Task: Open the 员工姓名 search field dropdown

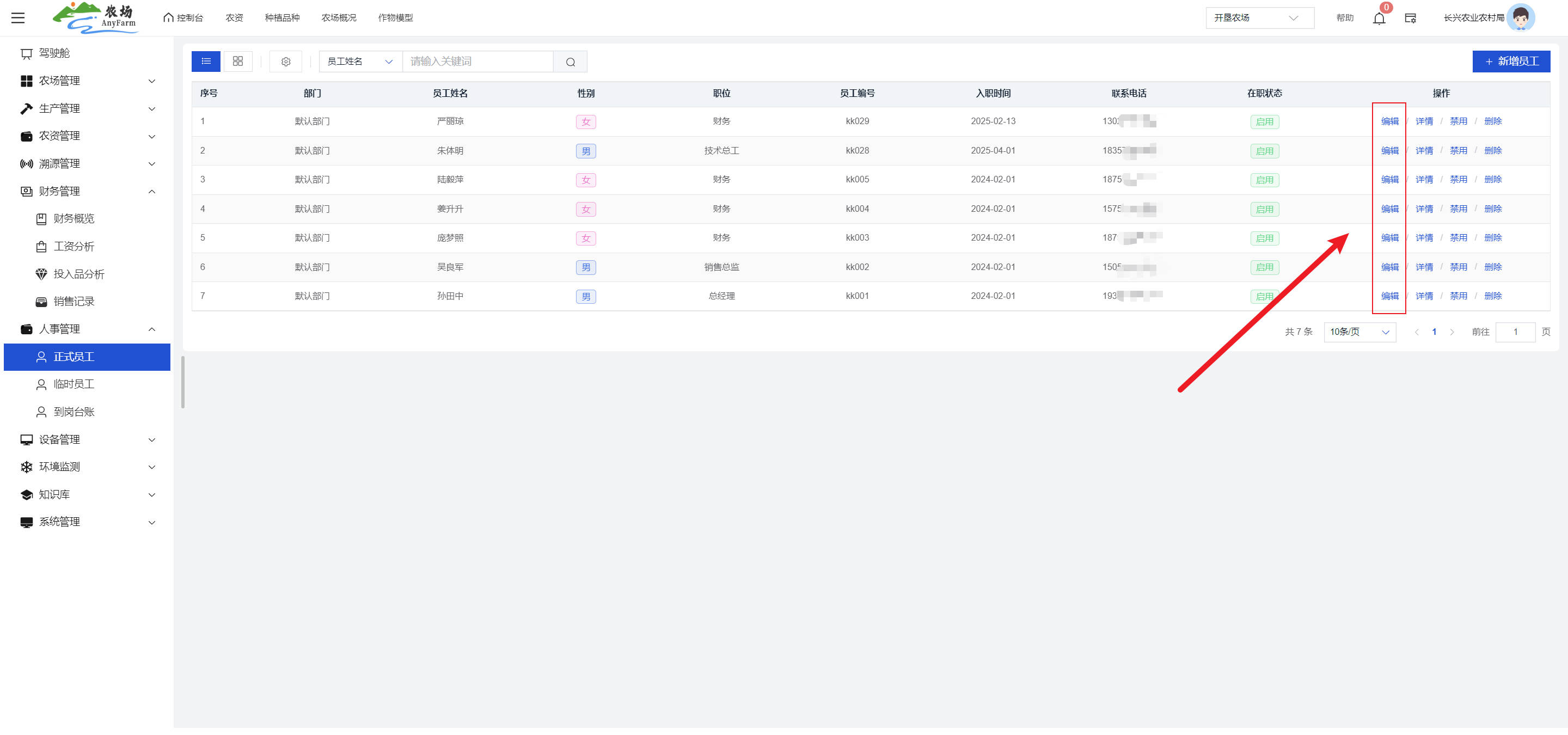Action: pyautogui.click(x=360, y=62)
